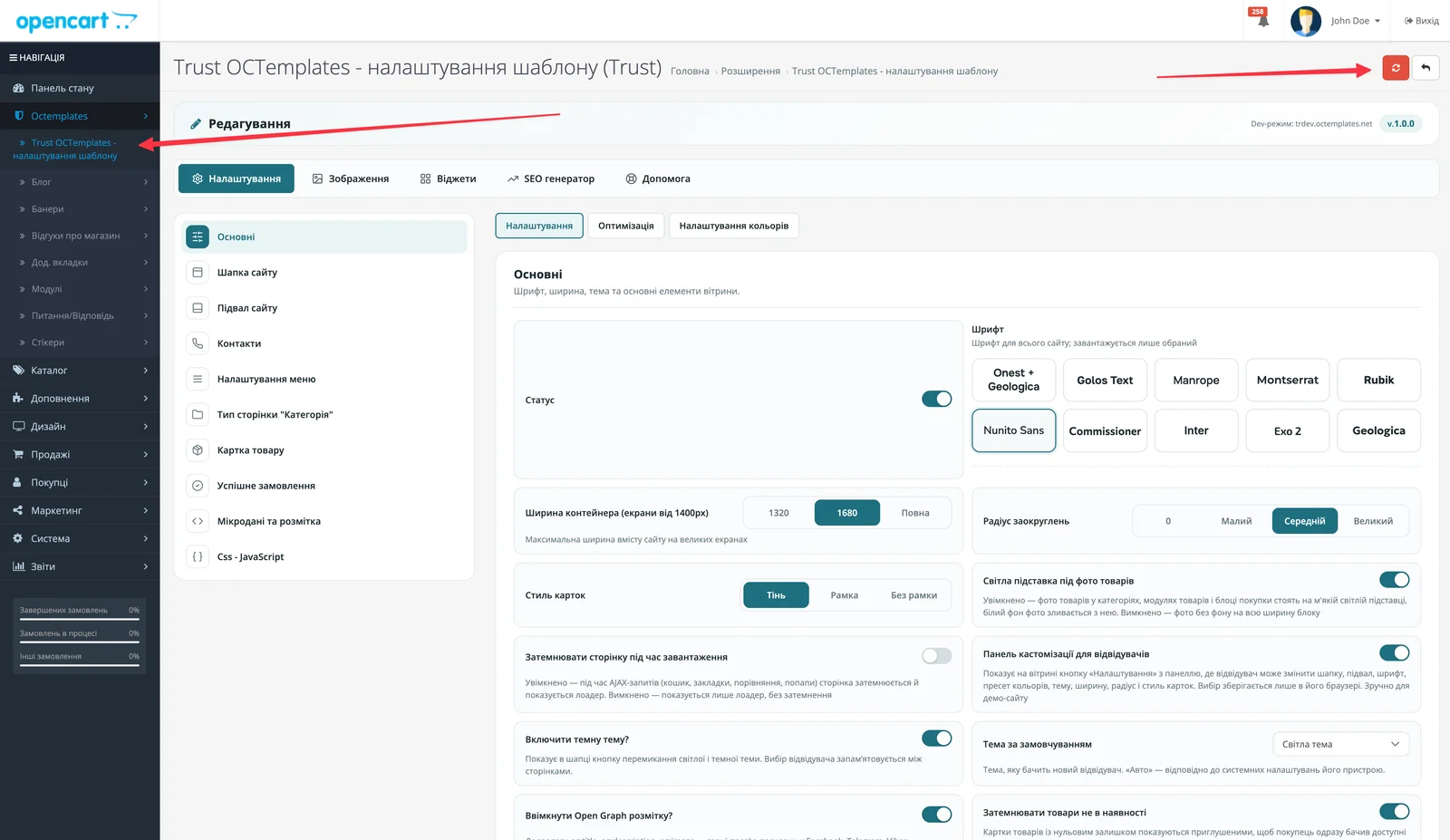Expand the Дизайн sidebar menu
Image resolution: width=1450 pixels, height=840 pixels.
[80, 427]
